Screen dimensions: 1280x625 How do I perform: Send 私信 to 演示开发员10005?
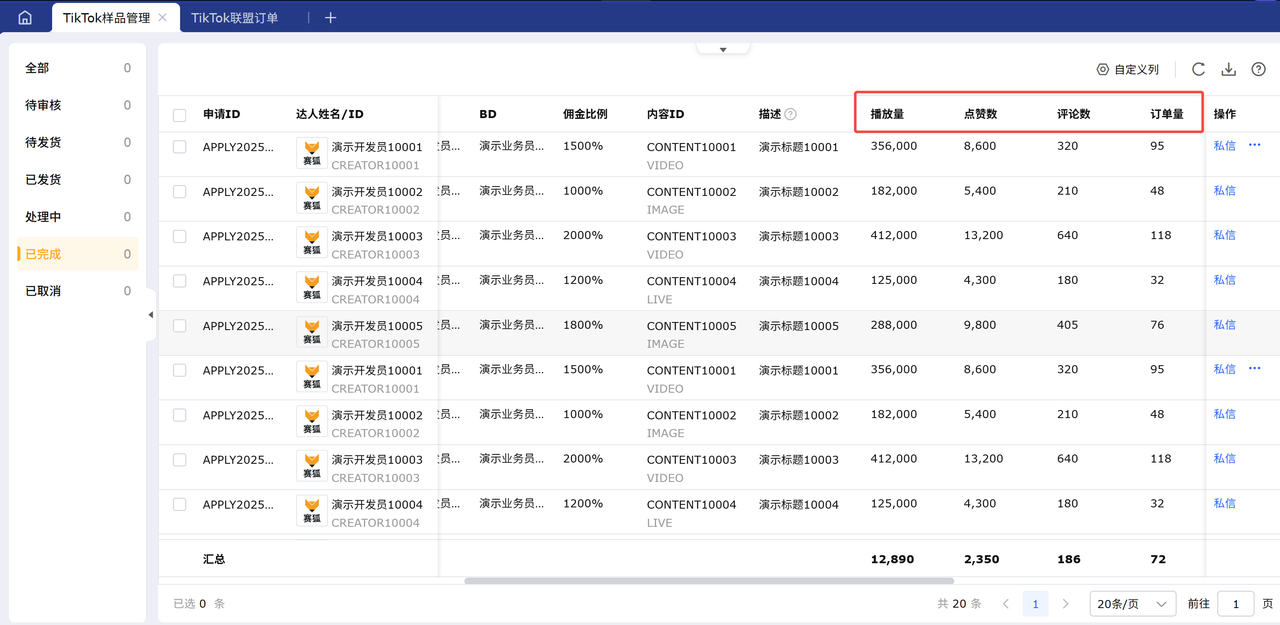[1224, 325]
